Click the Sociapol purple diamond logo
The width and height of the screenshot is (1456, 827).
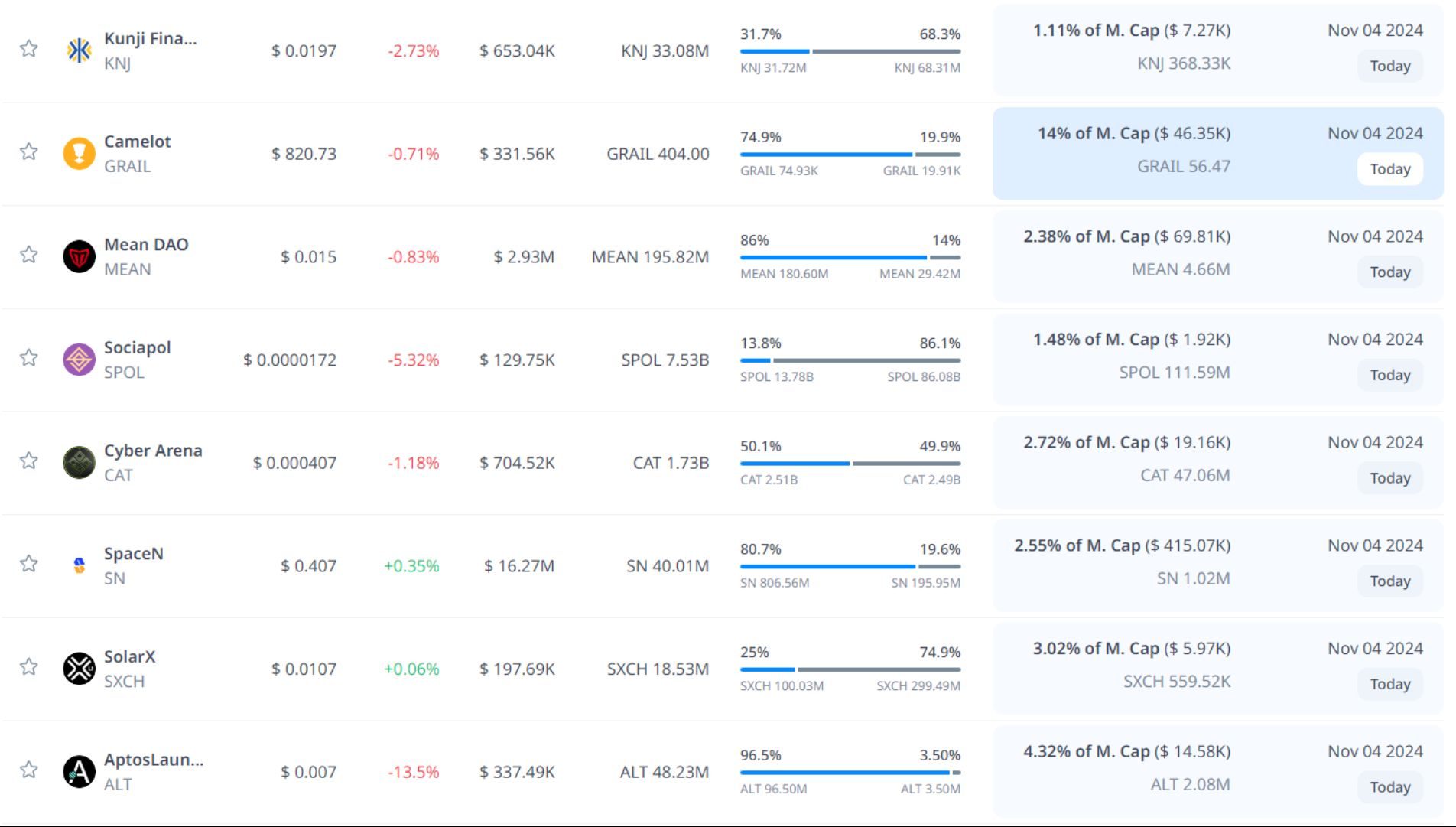click(x=79, y=360)
